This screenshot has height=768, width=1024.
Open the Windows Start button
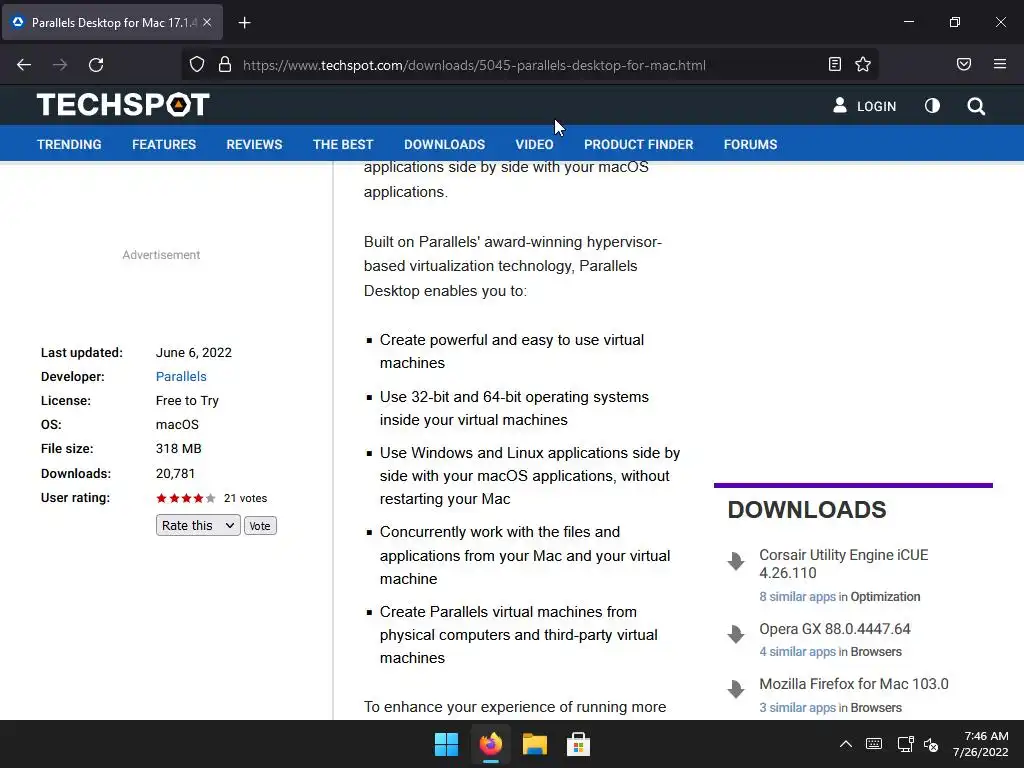coord(447,744)
